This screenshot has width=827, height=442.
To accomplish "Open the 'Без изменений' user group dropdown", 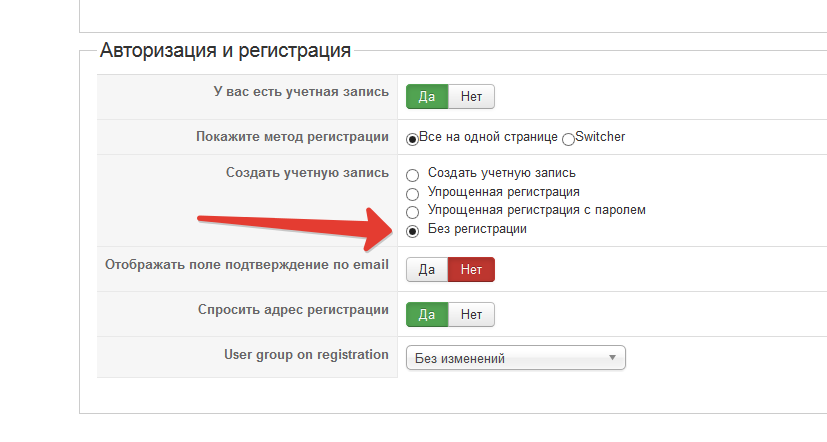I will [x=515, y=358].
